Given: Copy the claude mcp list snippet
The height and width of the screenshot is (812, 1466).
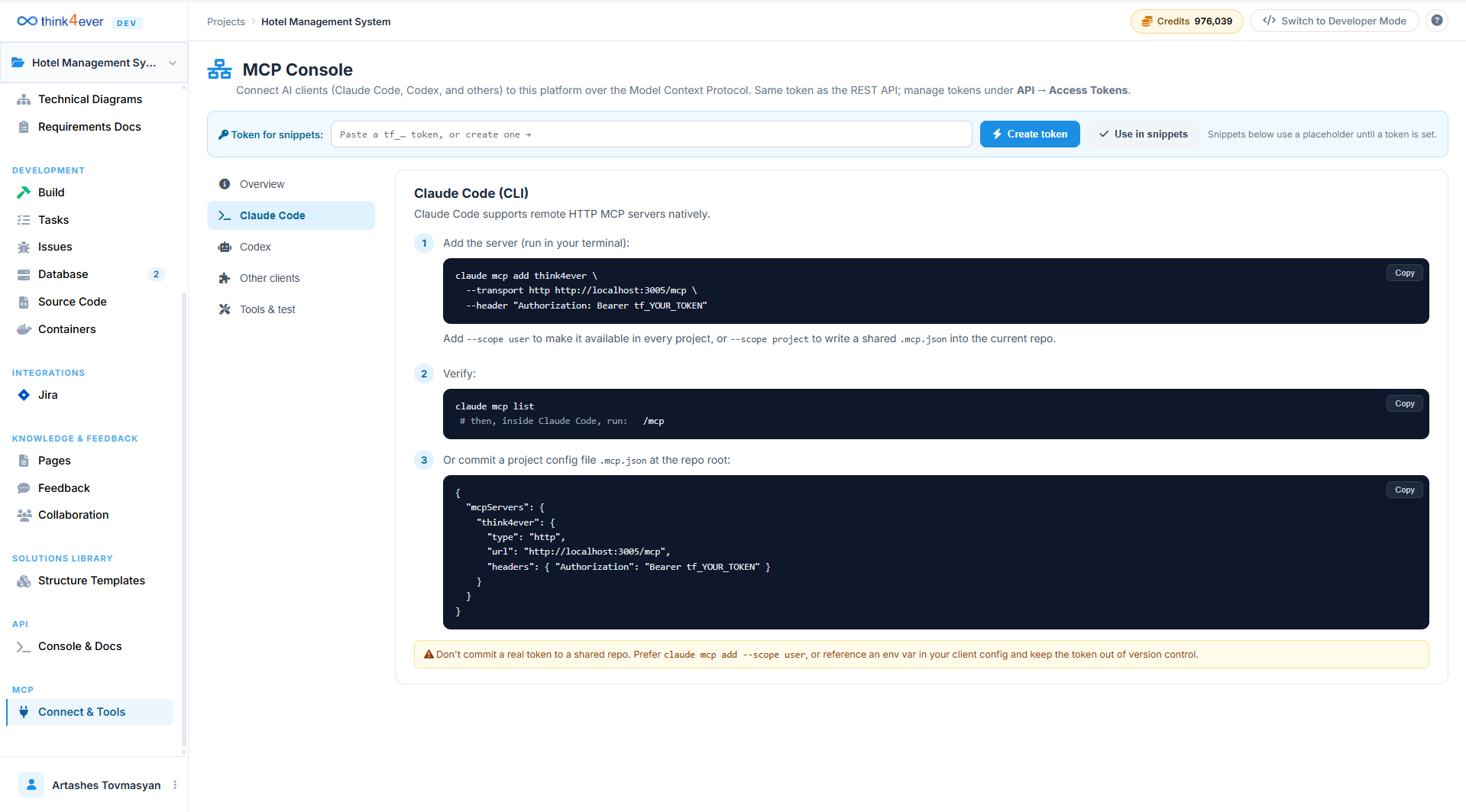Looking at the screenshot, I should [1404, 403].
